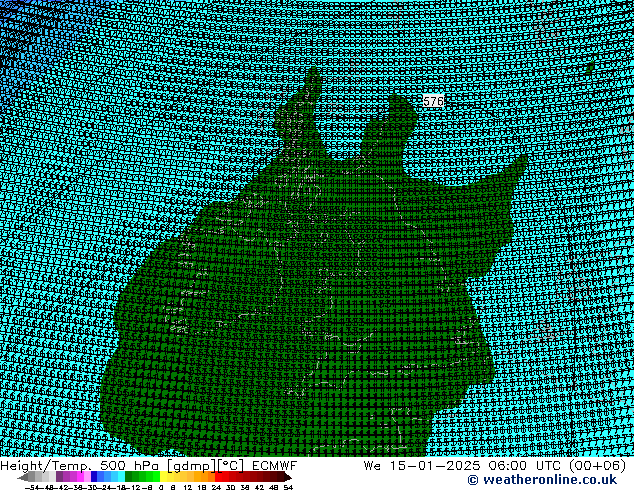This screenshot has width=634, height=490.
Task: Select the orange legend swatch
Action: pyautogui.click(x=198, y=478)
